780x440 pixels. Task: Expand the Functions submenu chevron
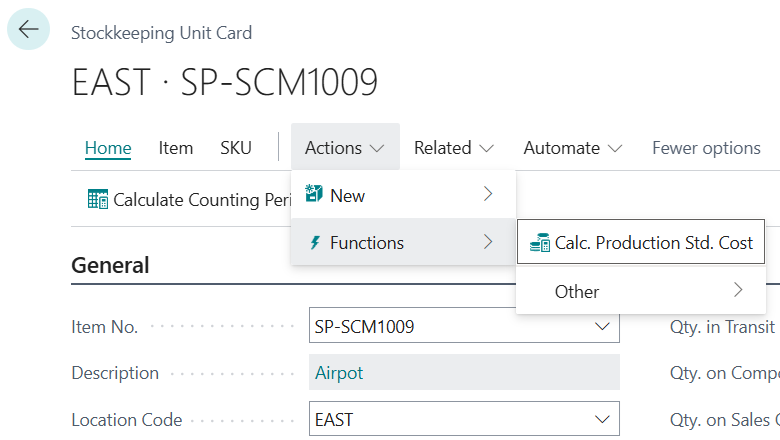[488, 243]
